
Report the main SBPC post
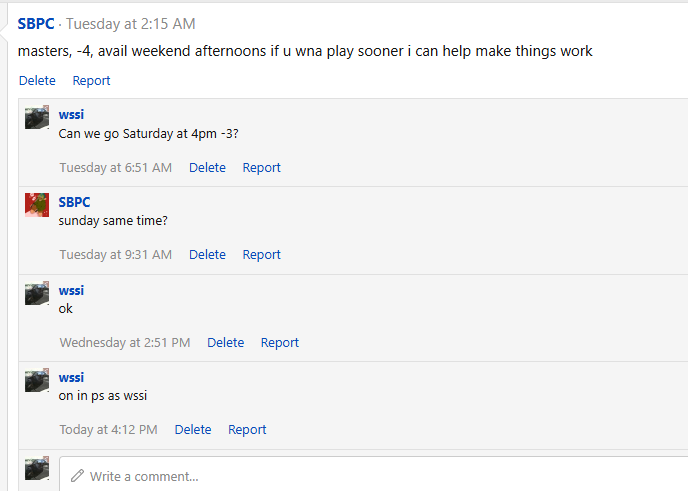(x=91, y=80)
